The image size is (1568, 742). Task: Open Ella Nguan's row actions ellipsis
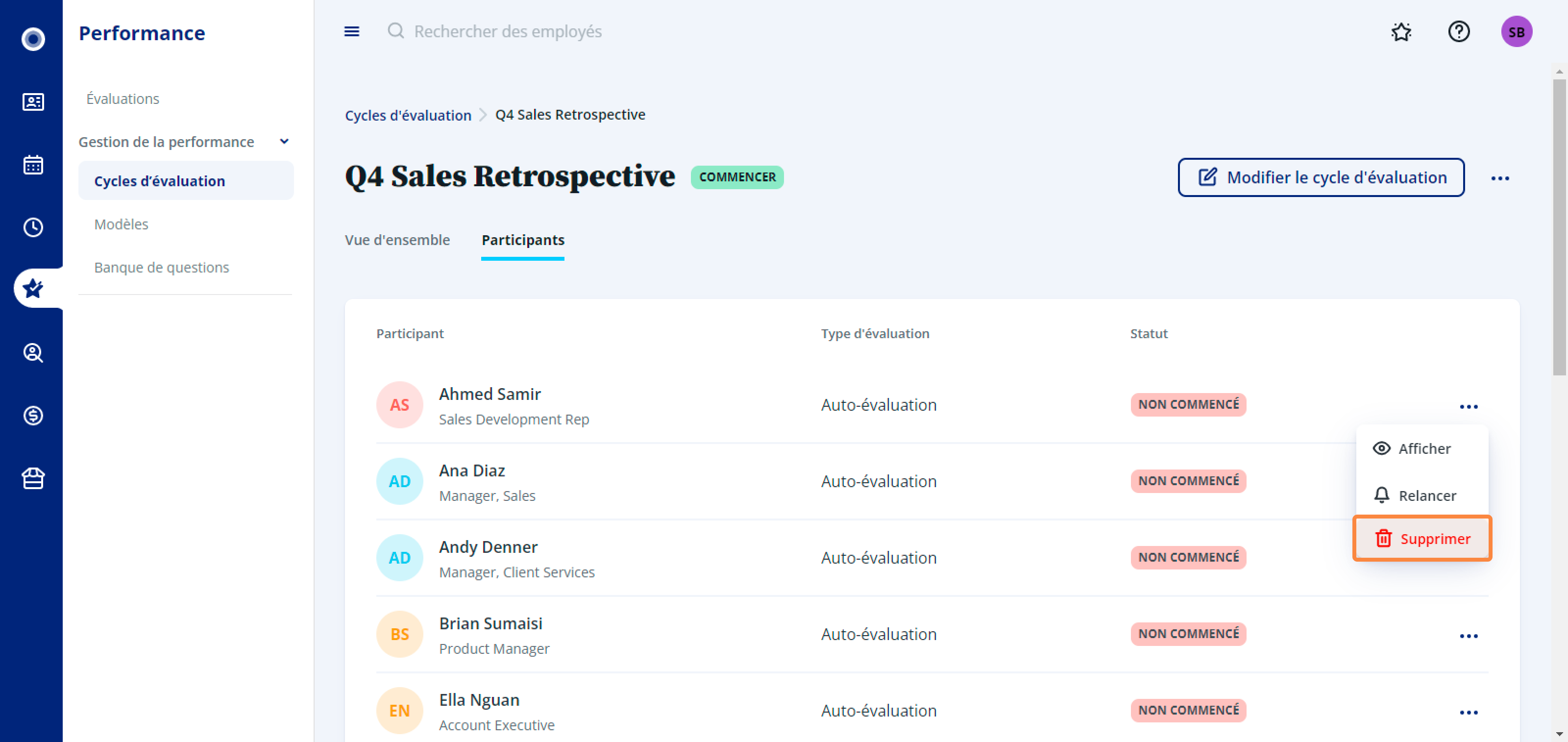pyautogui.click(x=1469, y=712)
